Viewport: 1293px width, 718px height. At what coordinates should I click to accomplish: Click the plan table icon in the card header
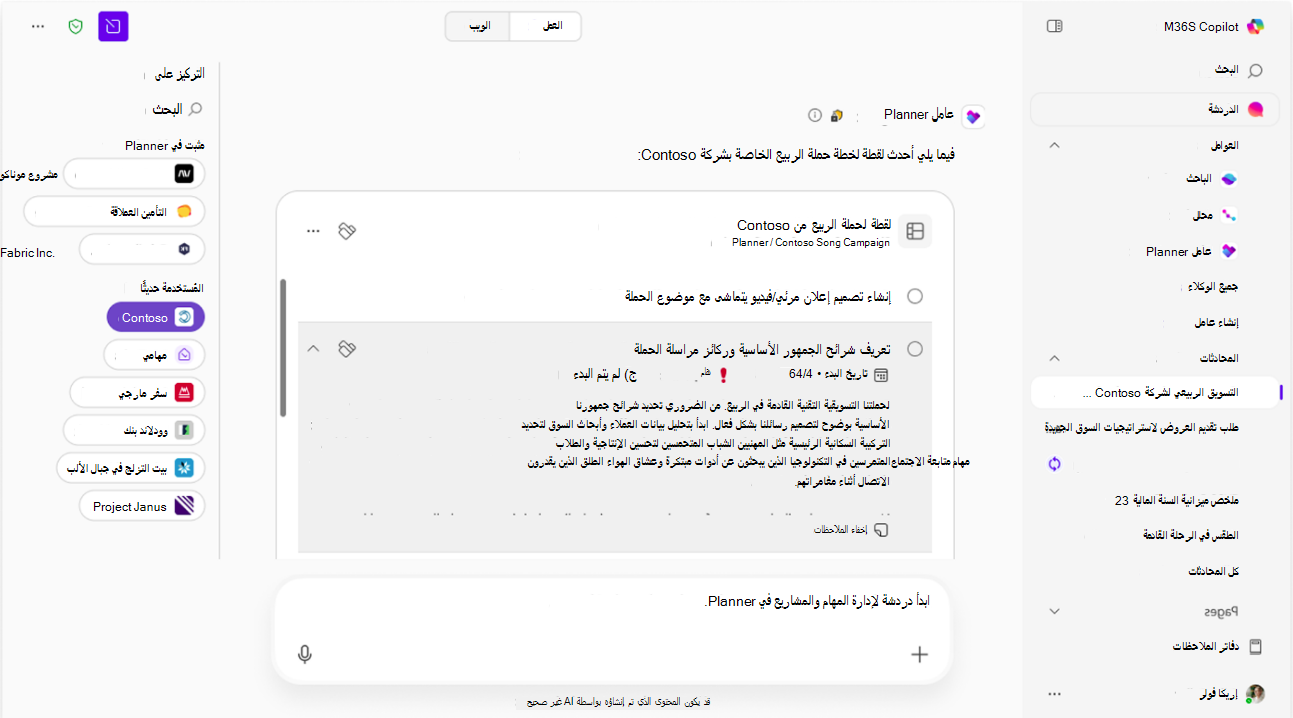914,231
